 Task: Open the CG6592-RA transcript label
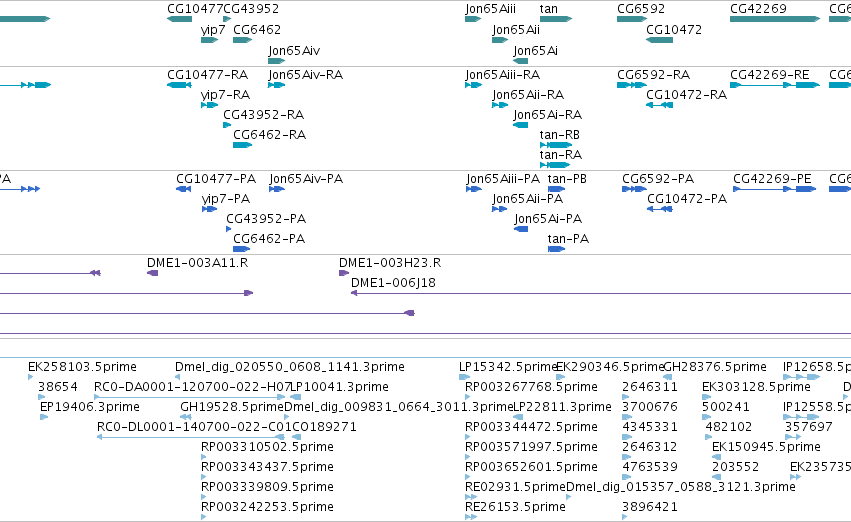[653, 75]
